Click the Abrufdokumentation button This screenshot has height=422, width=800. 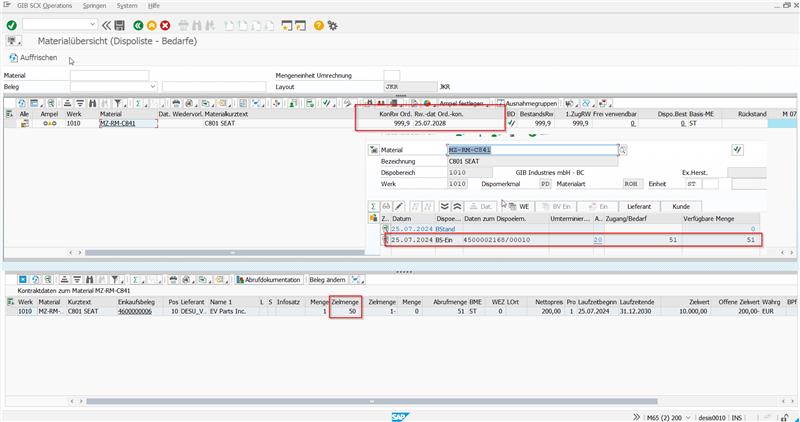(x=269, y=280)
